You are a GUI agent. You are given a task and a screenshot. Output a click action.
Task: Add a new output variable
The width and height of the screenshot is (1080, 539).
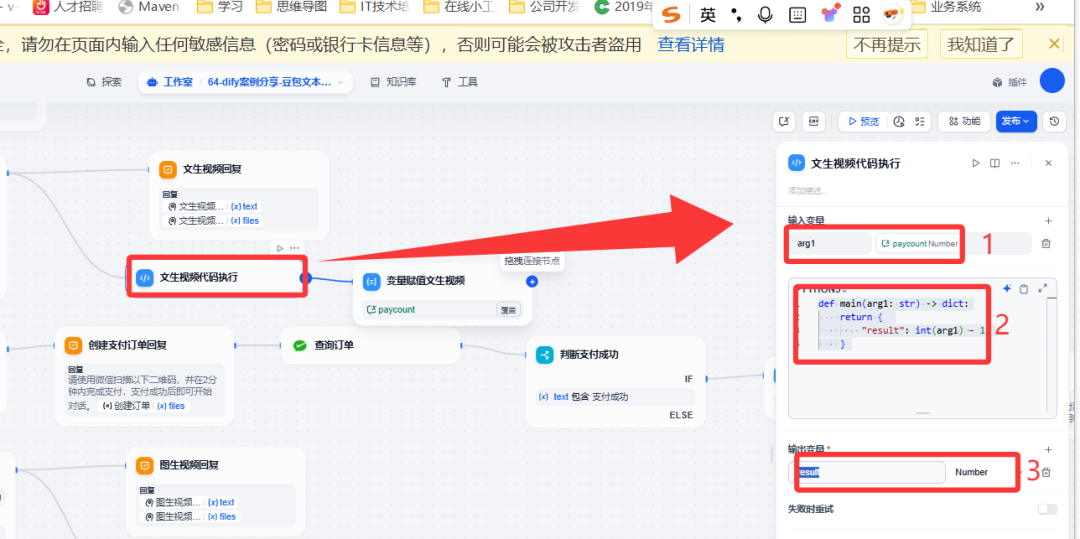coord(1048,450)
